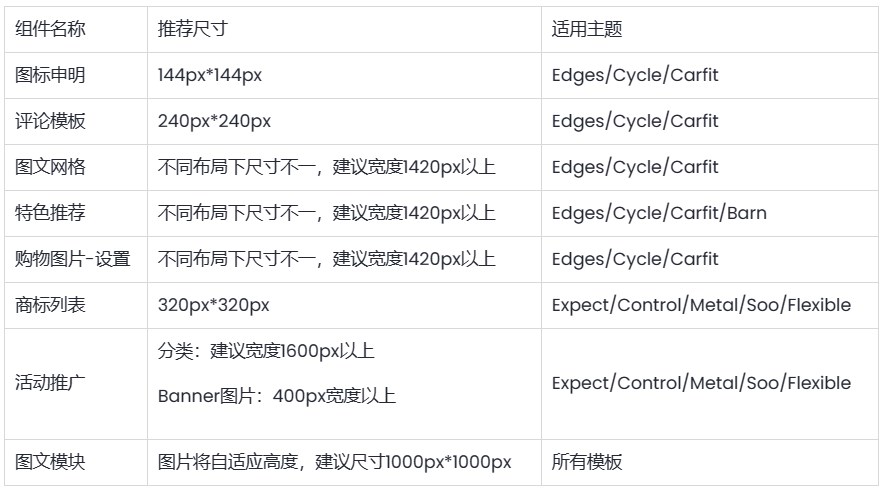The image size is (881, 490).
Task: Select the 图文网格 component cell
Action: 51,167
